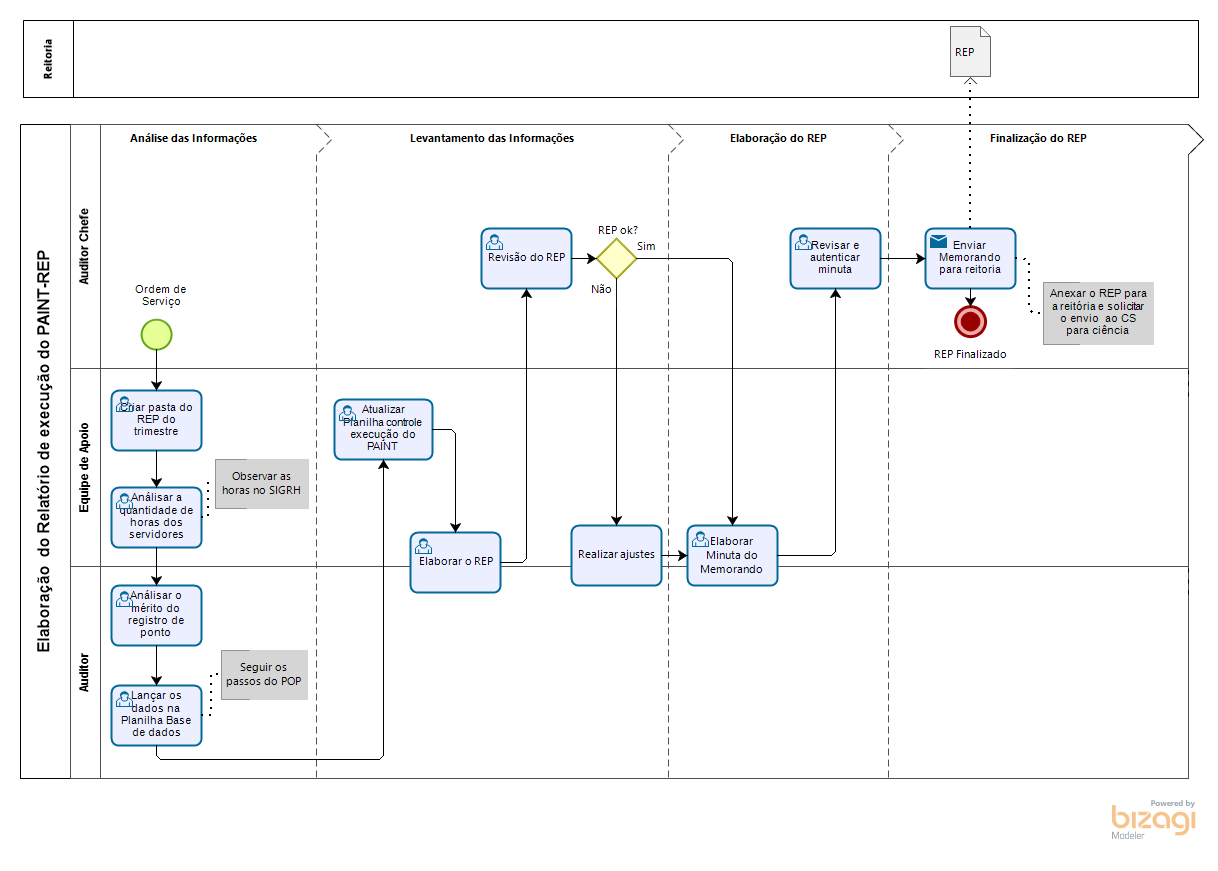Select the 'Equipe de Apoio' lane label
The width and height of the screenshot is (1218, 871).
tap(84, 466)
